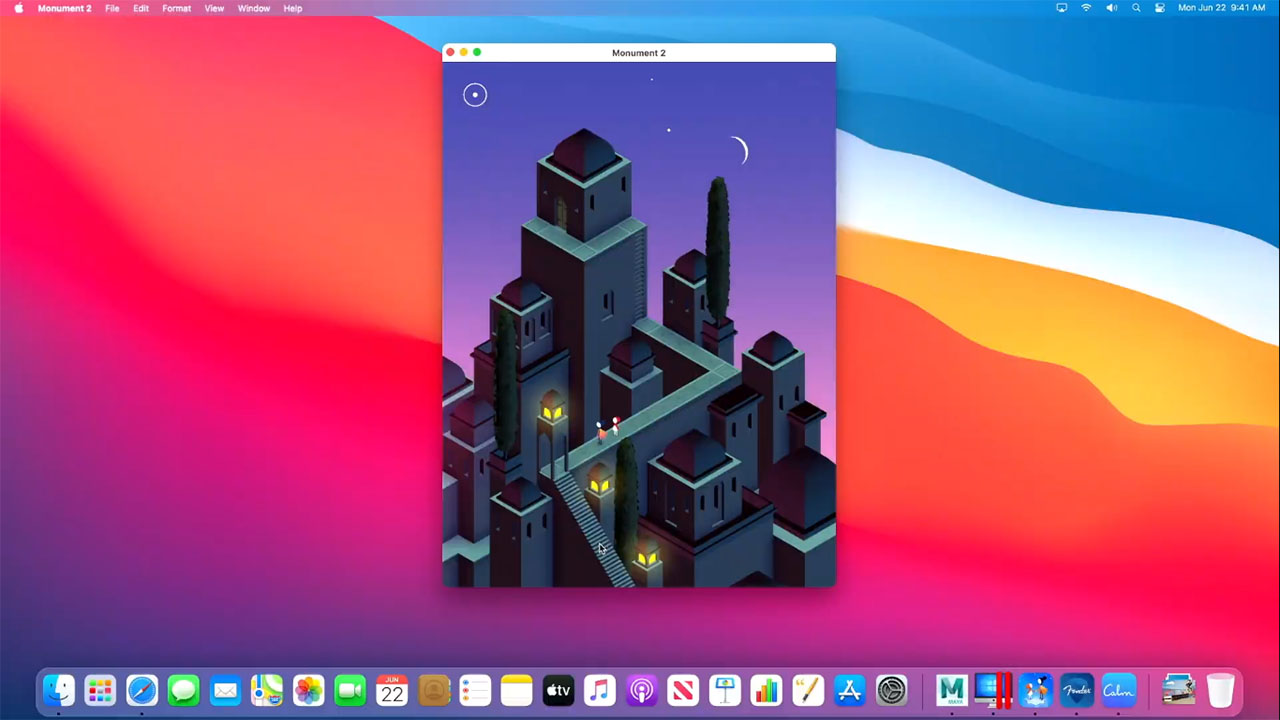This screenshot has width=1280, height=720.
Task: Select the Monument 2 application menu
Action: tap(64, 8)
